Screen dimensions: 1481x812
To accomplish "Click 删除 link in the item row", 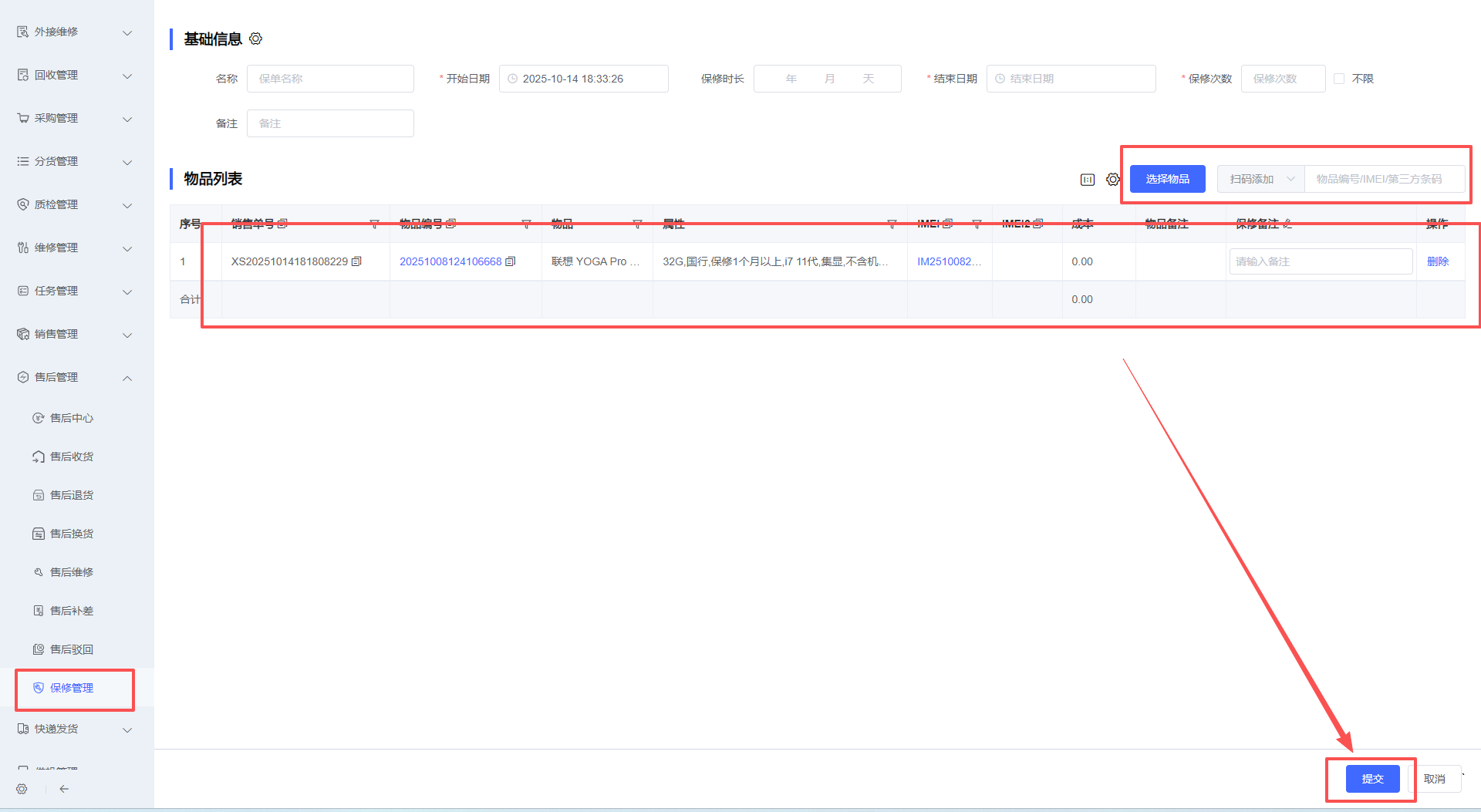I will click(1438, 261).
